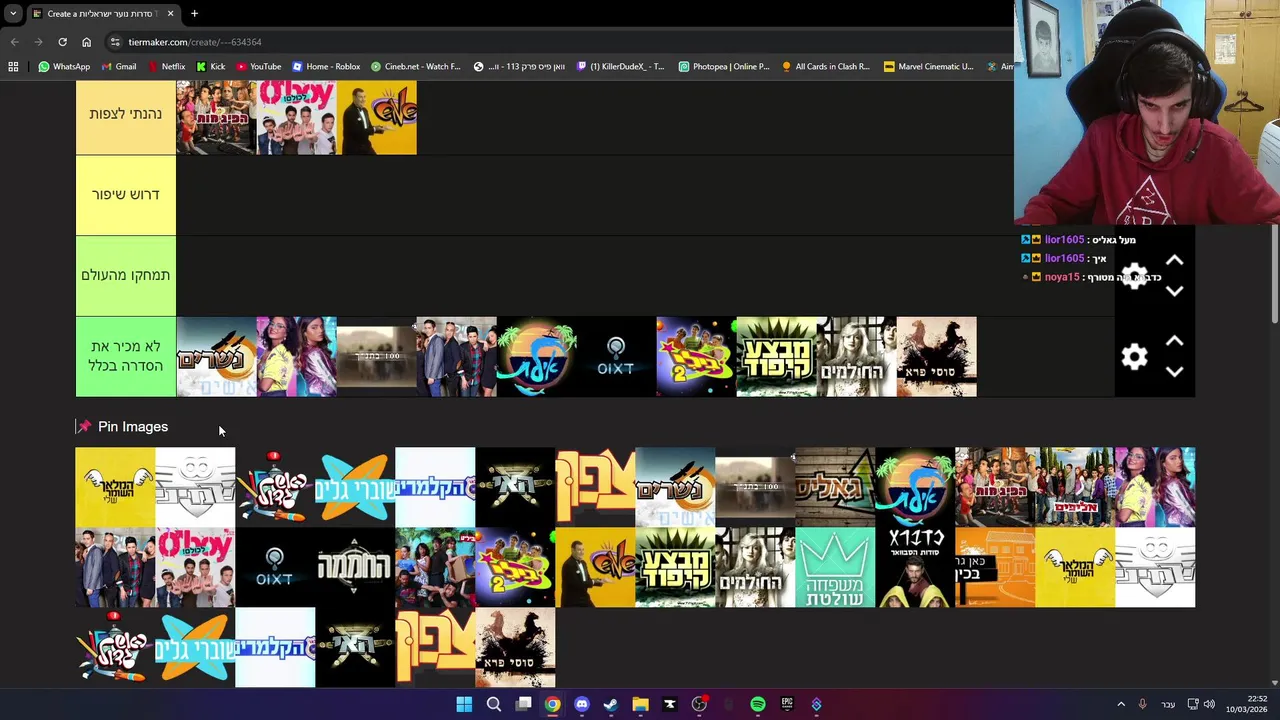
Task: Open the WhatsApp bookmark
Action: pos(64,67)
